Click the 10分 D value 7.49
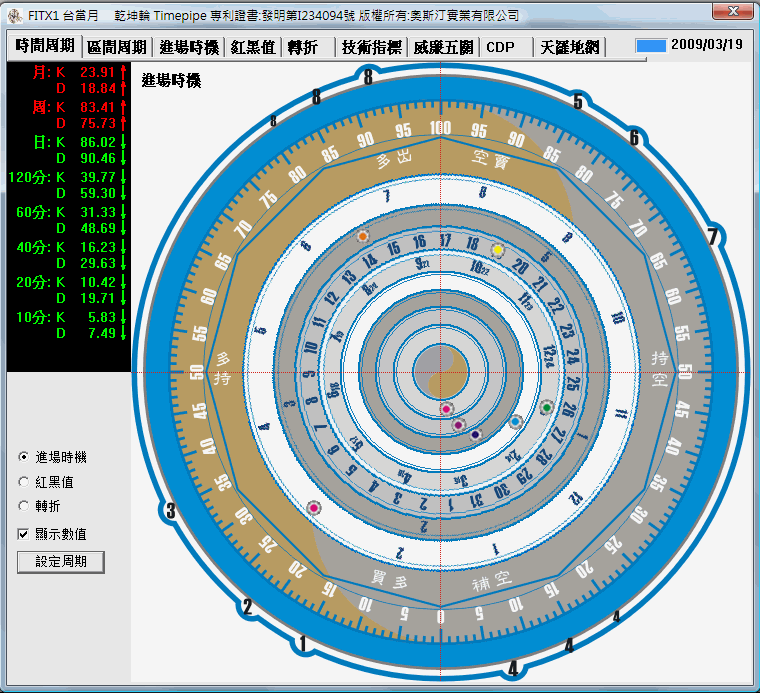Image resolution: width=760 pixels, height=693 pixels. tap(102, 333)
